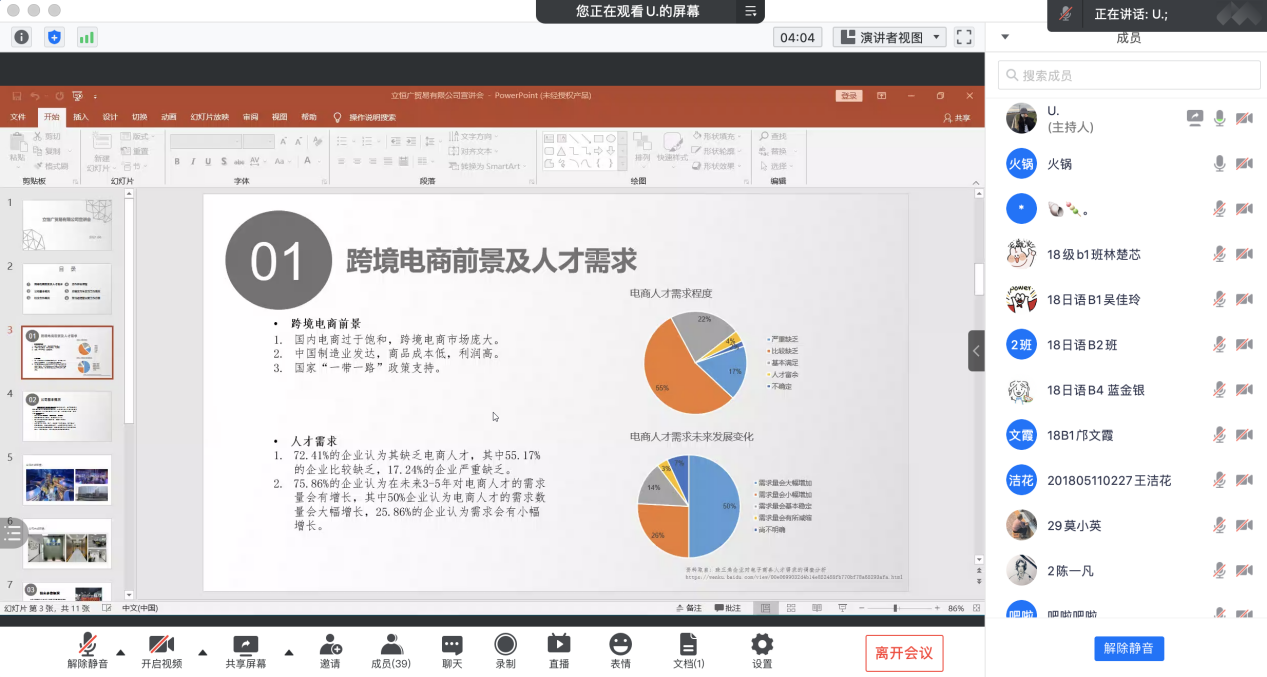Open the Documents (文档) icon

click(x=688, y=651)
